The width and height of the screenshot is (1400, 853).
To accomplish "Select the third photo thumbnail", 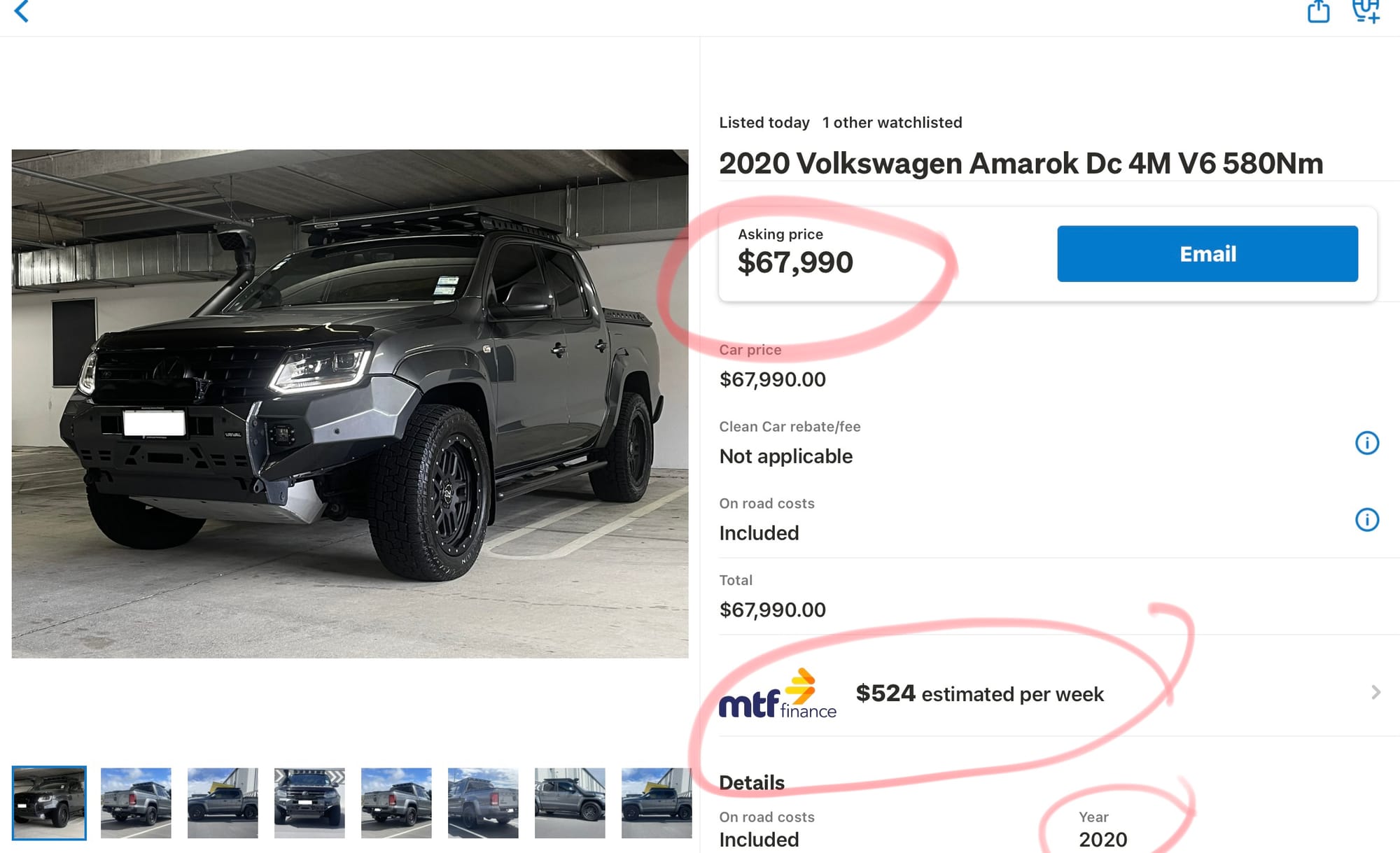I will 223,803.
